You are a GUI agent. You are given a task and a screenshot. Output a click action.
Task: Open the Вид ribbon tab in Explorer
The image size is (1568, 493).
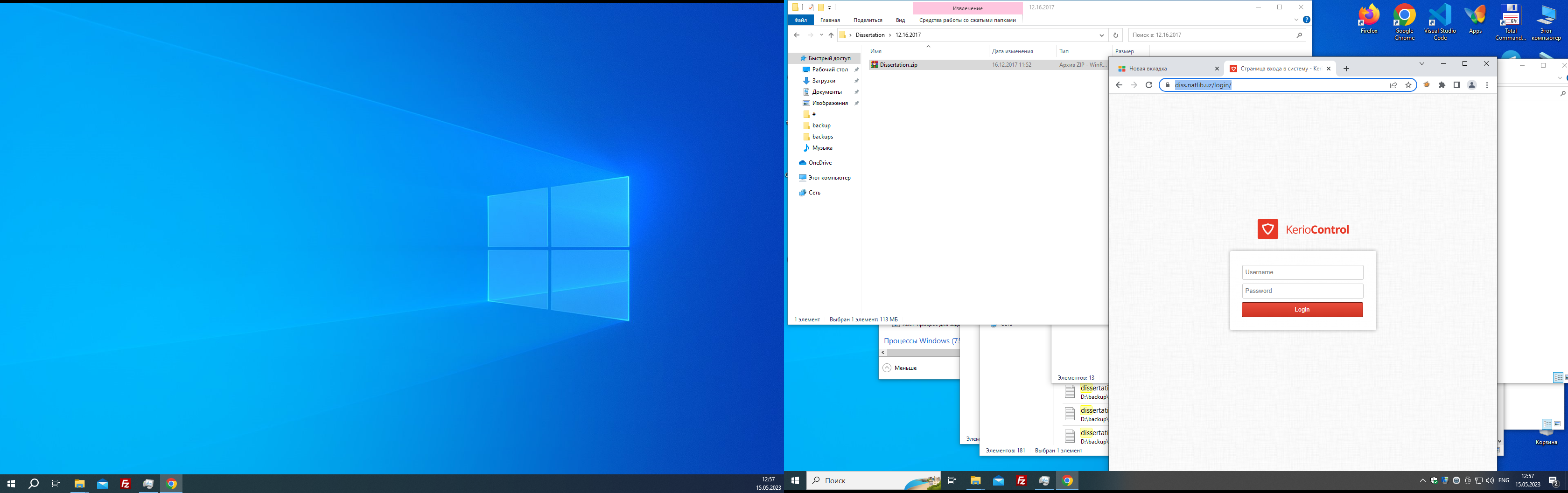click(900, 20)
